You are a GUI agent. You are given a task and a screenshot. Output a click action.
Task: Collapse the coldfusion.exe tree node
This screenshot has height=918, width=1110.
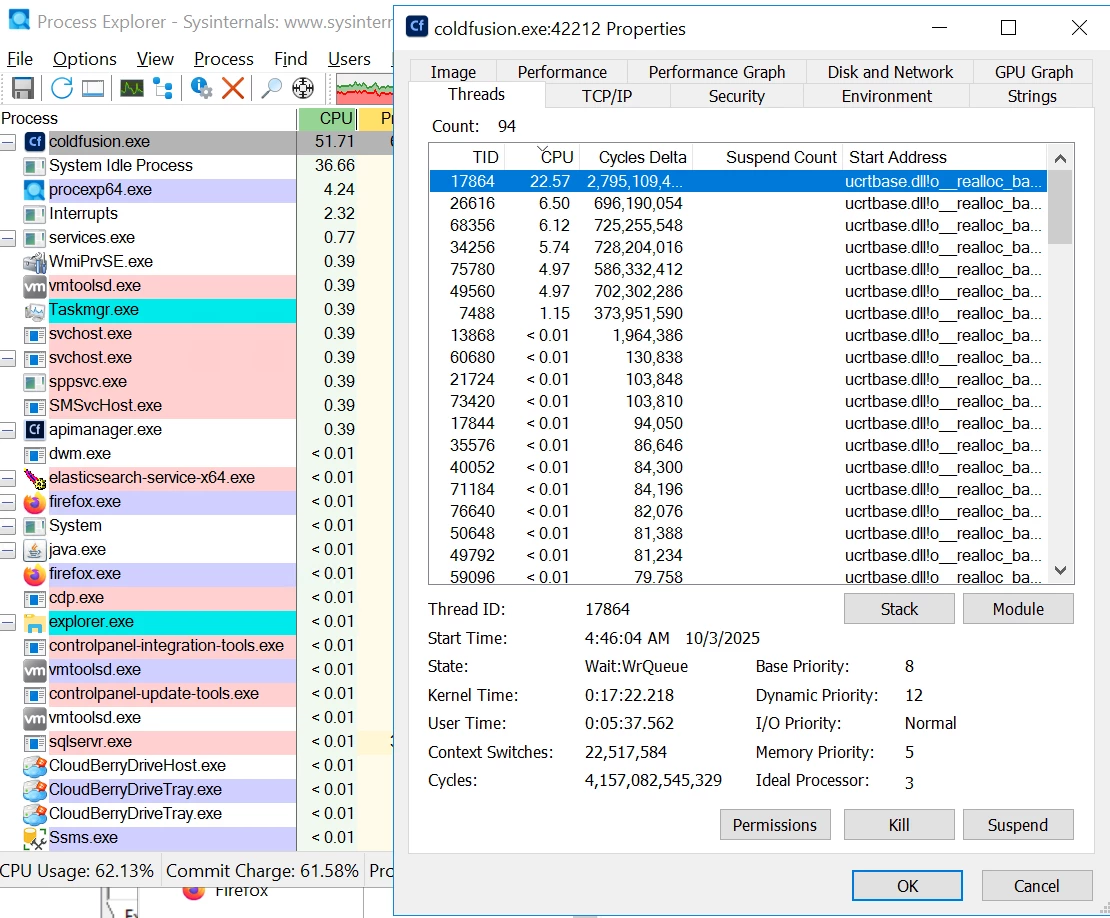pos(8,142)
